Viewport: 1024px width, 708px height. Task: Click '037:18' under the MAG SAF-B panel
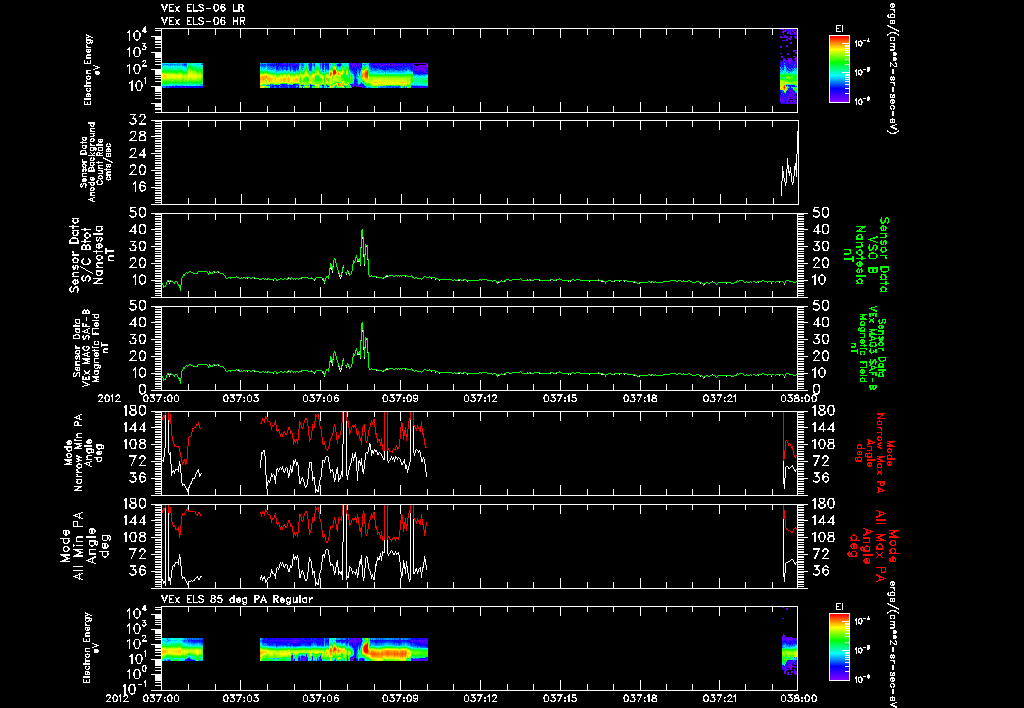click(641, 398)
